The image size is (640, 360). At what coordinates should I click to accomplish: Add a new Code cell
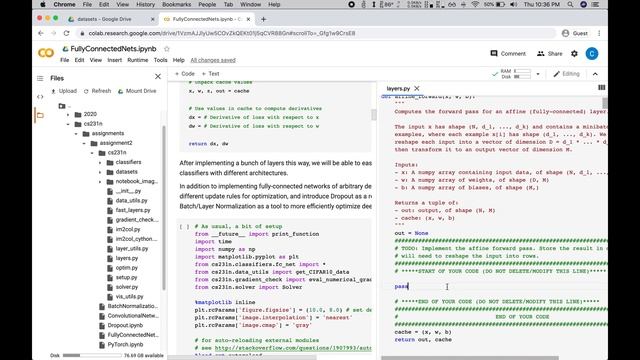(184, 74)
